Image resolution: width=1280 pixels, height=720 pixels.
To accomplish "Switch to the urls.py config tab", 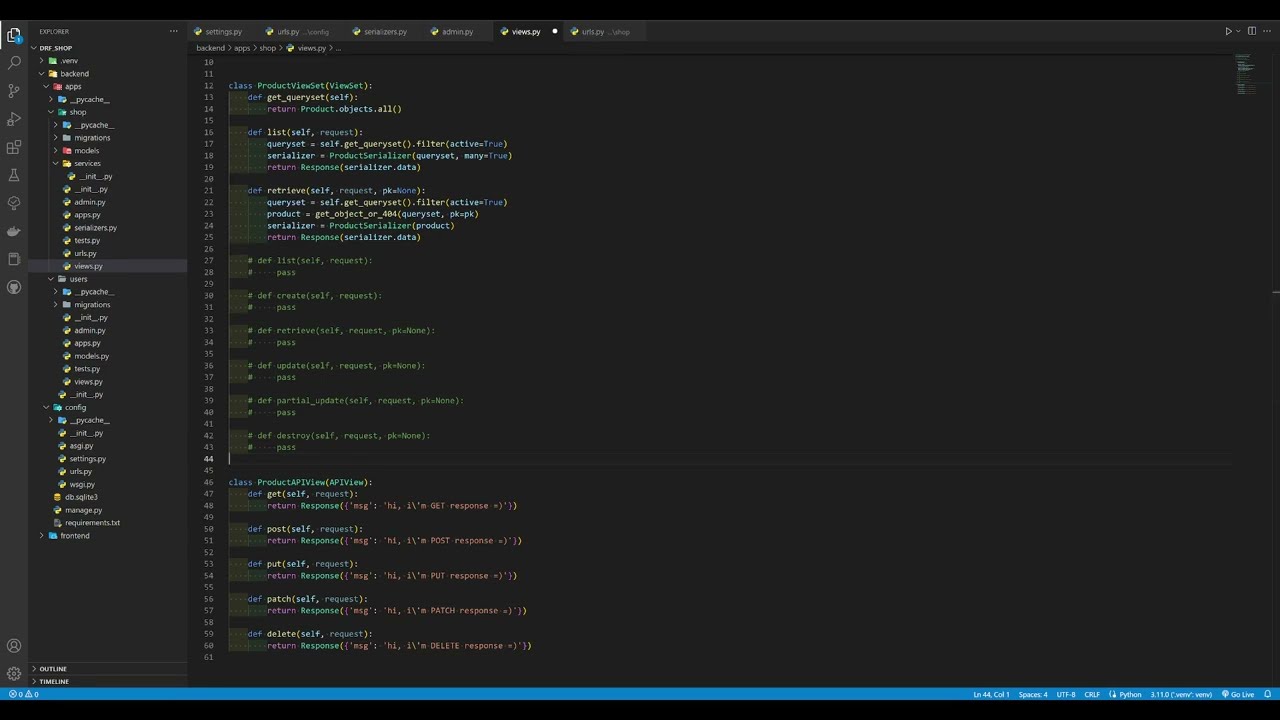I will point(303,31).
